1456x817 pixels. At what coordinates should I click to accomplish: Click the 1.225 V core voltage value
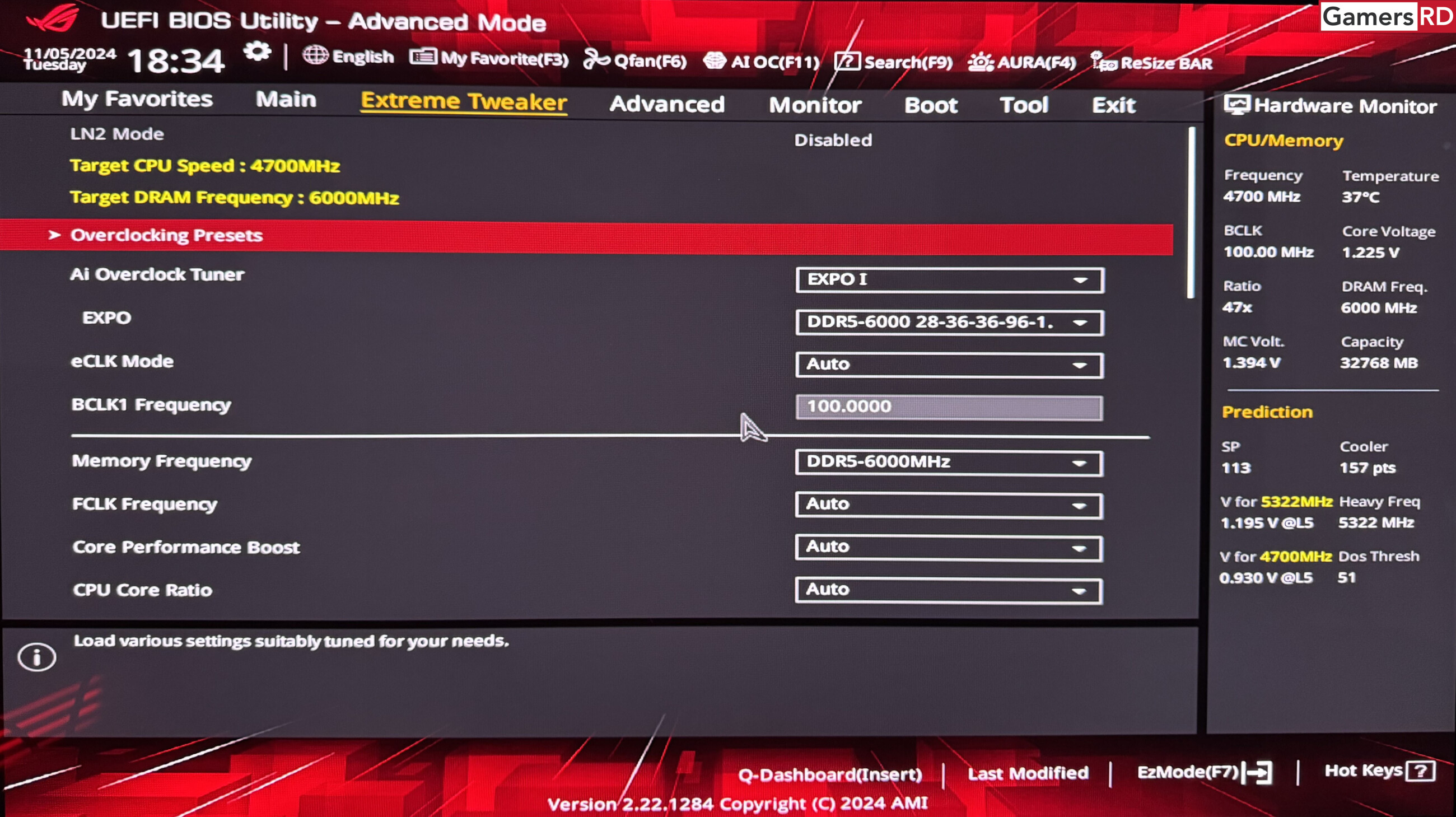(1371, 253)
